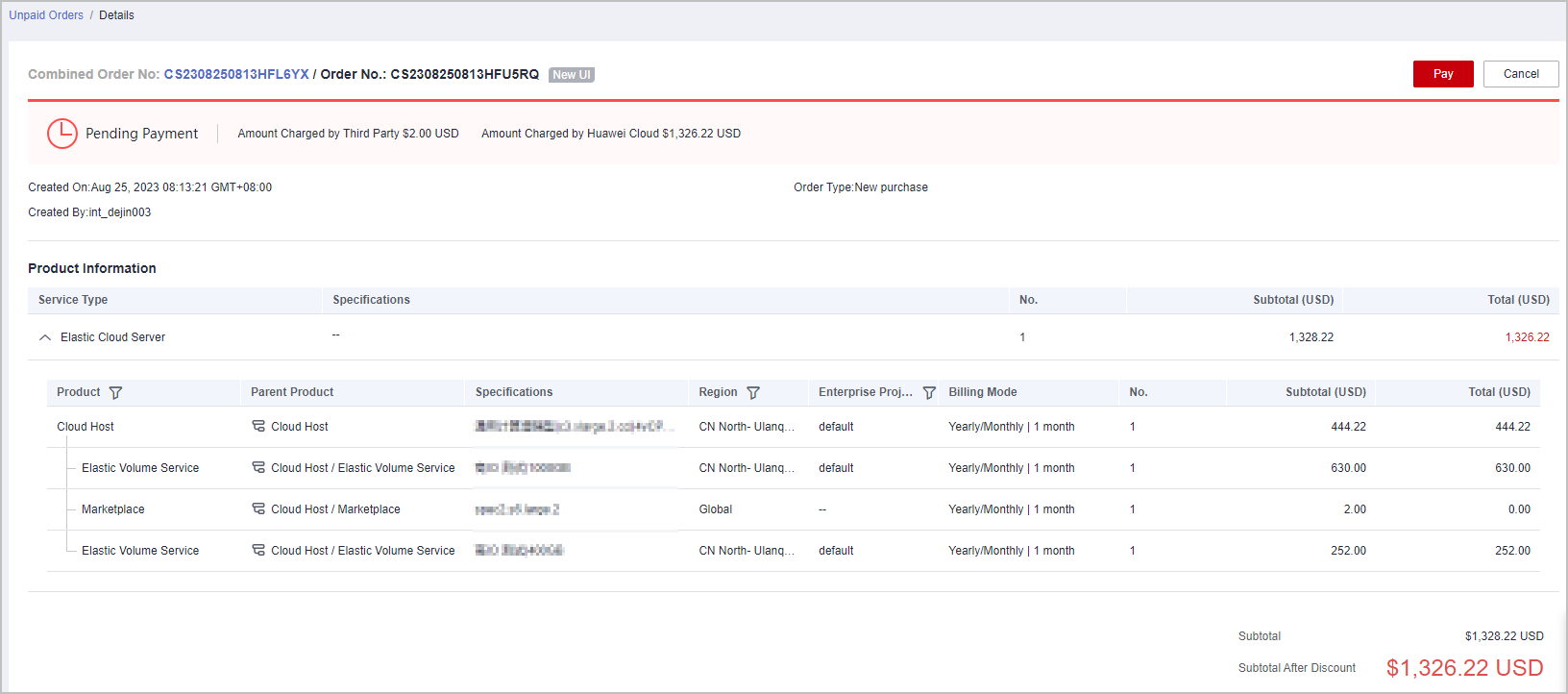
Task: Filter by Enterprise Project column
Action: [x=929, y=393]
